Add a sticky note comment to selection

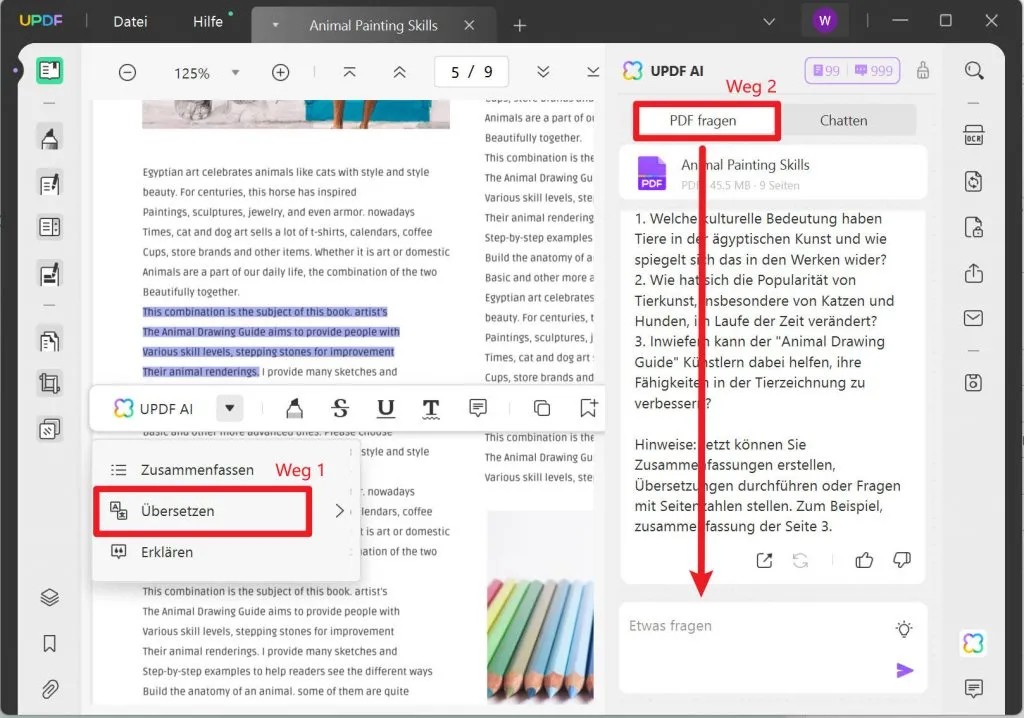coord(478,408)
